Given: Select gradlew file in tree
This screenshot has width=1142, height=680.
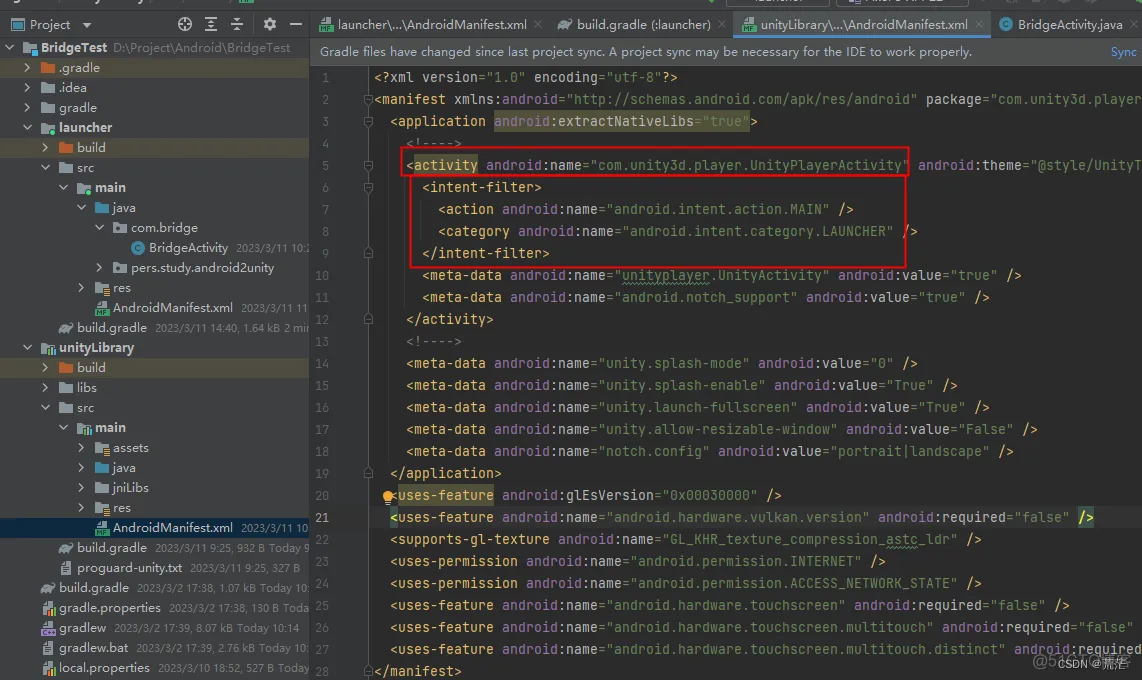Looking at the screenshot, I should [82, 628].
